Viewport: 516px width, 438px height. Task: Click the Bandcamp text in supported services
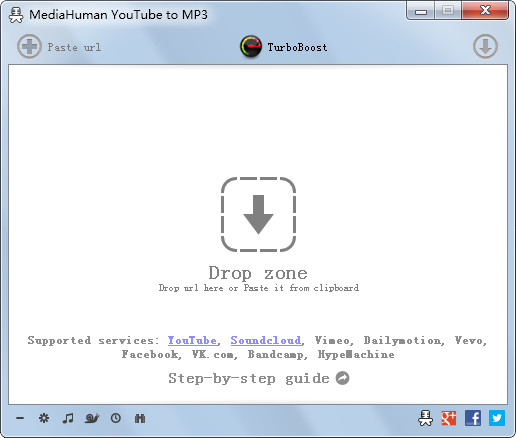click(276, 354)
